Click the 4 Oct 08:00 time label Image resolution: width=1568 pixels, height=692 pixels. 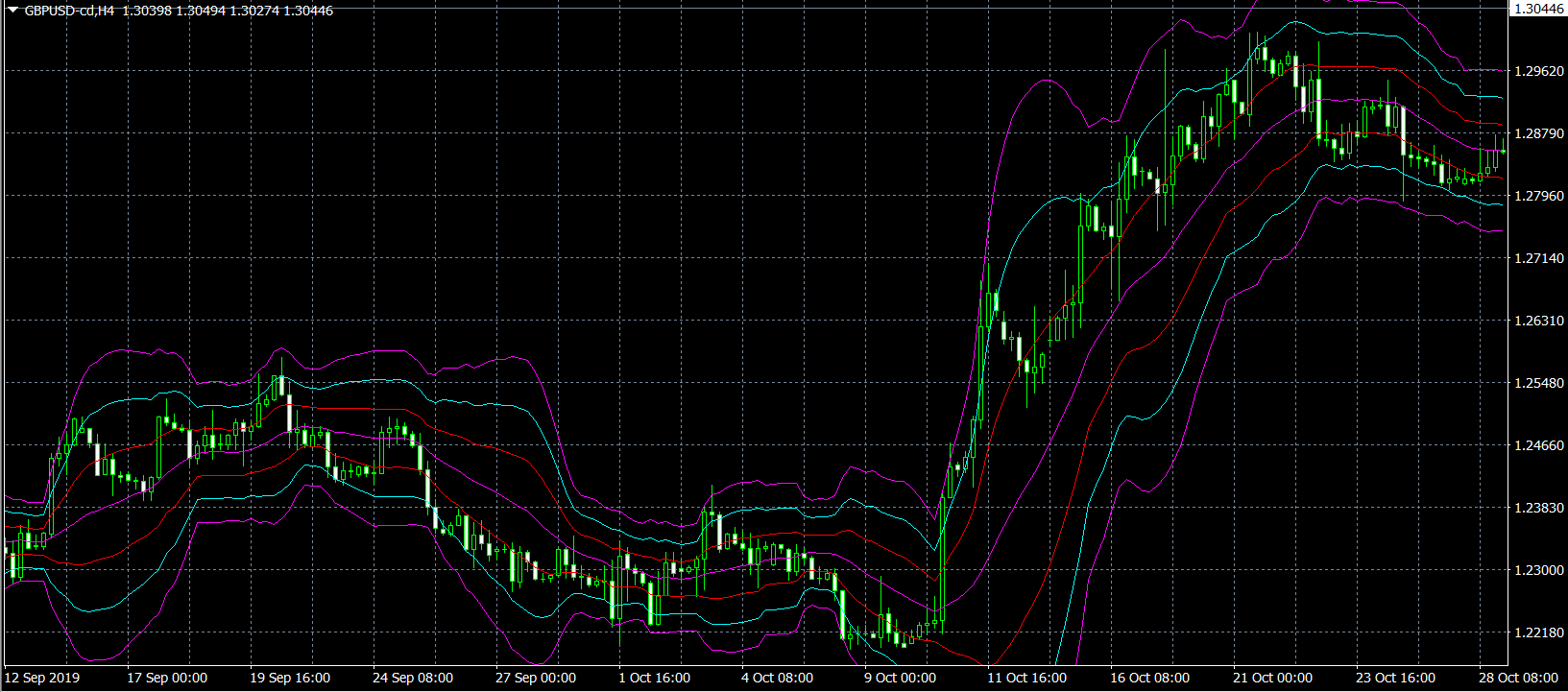coord(778,678)
